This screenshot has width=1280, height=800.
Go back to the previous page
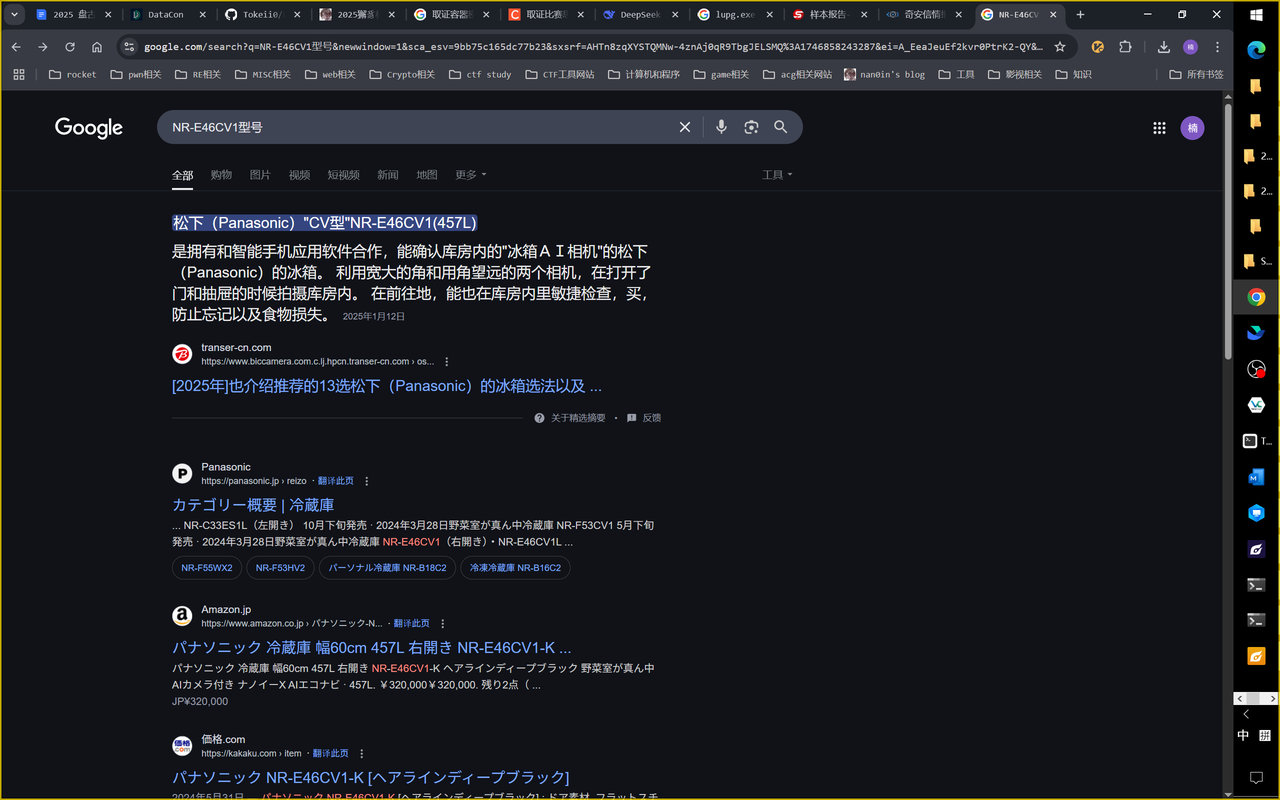(16, 47)
